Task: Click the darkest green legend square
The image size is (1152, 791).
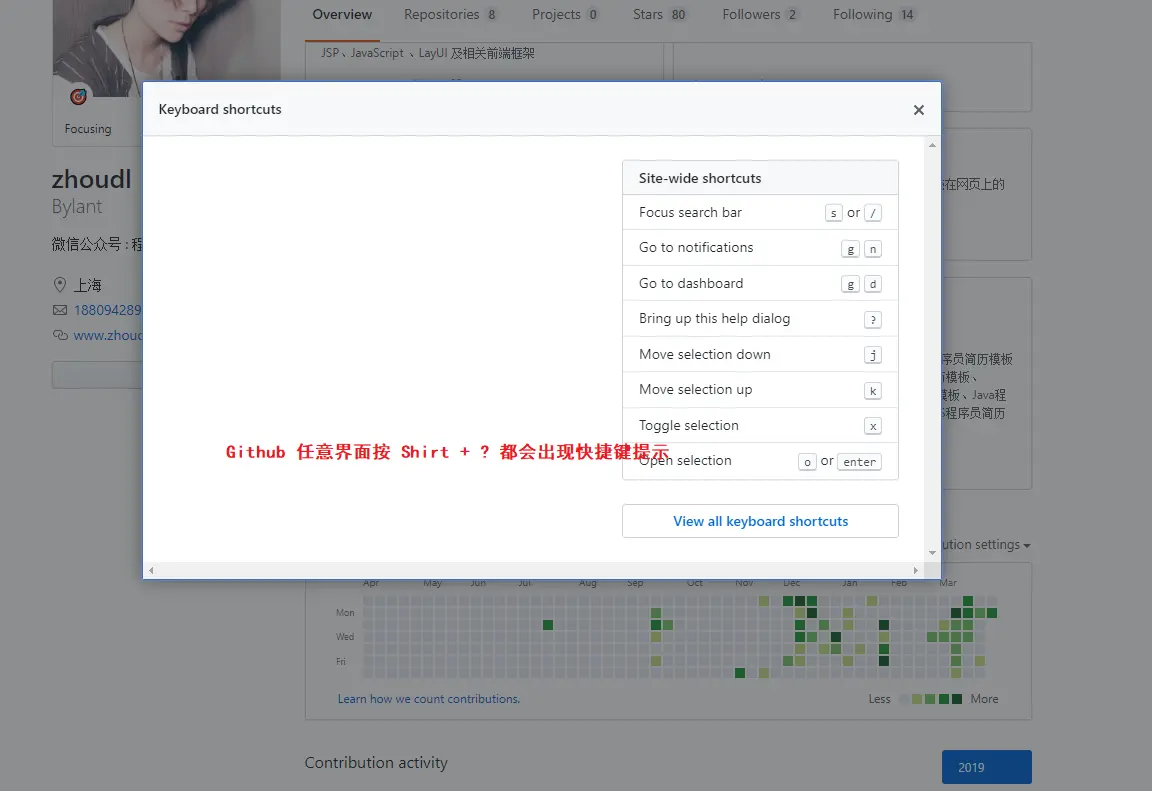Action: click(x=957, y=699)
